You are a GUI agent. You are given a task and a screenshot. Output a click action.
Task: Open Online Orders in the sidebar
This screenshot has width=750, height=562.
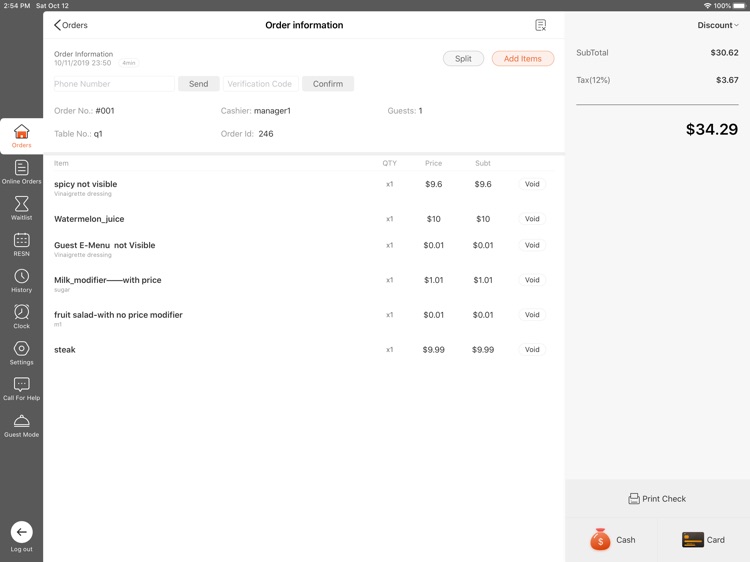[22, 172]
